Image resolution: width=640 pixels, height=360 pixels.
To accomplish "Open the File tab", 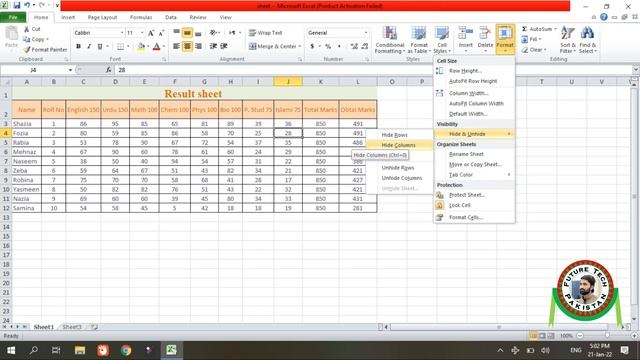I will 13,17.
